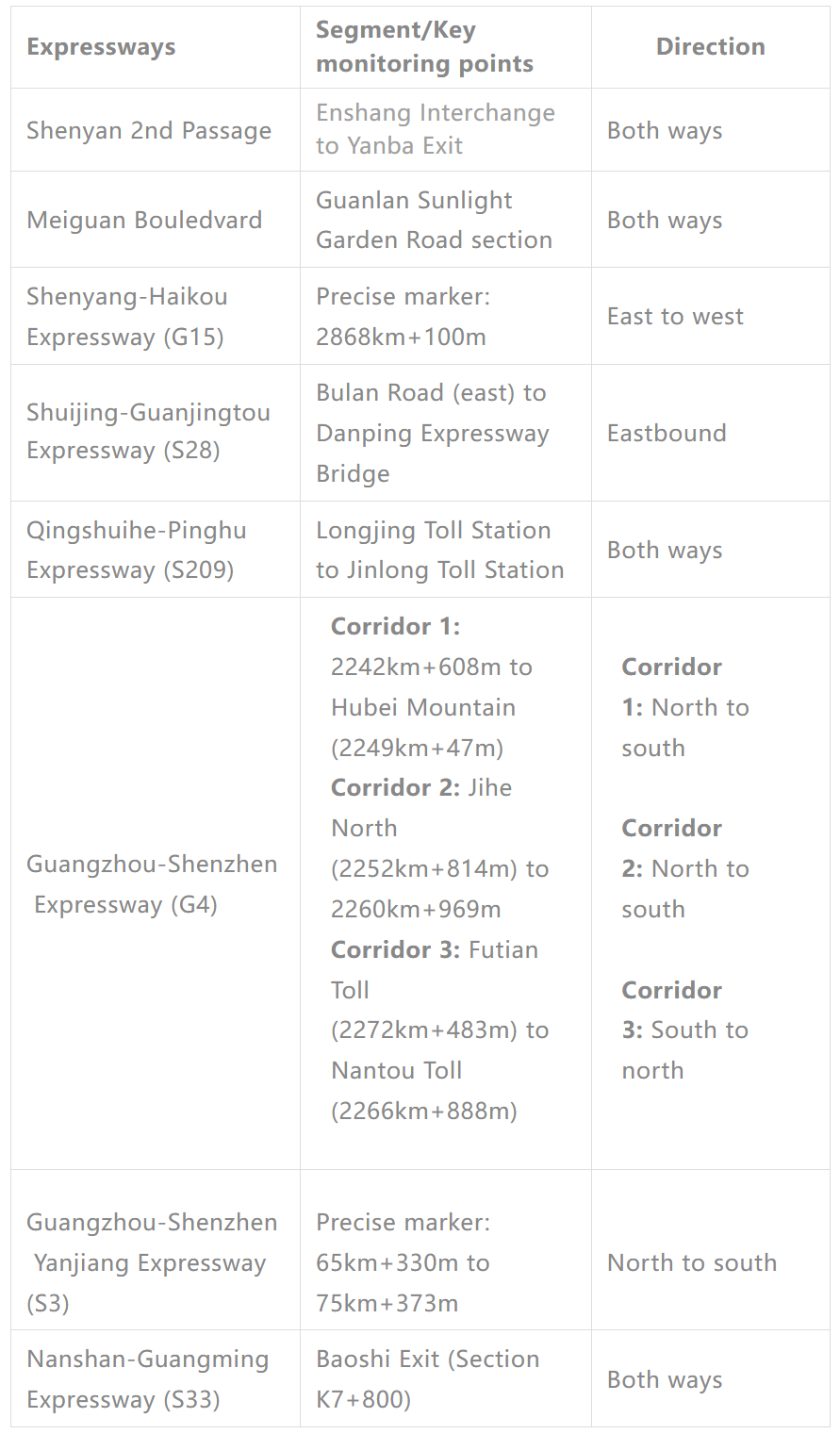Click the Corridor 2: Jihe North text

pos(421,788)
